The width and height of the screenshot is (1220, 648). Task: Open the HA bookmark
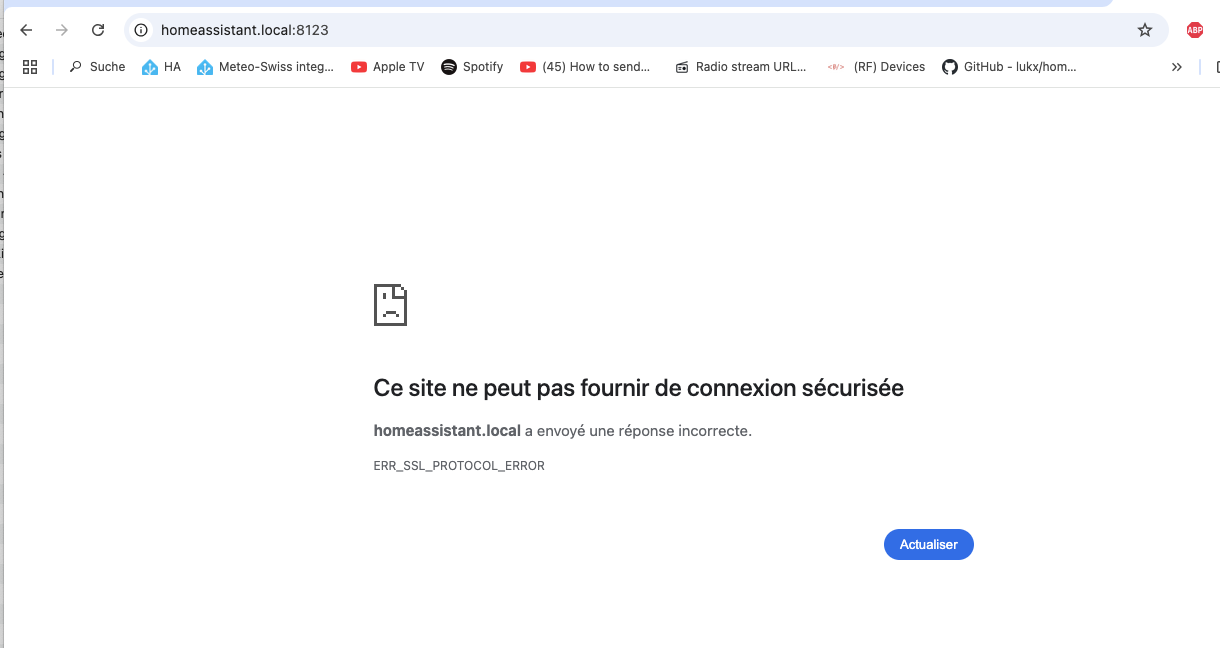click(162, 67)
